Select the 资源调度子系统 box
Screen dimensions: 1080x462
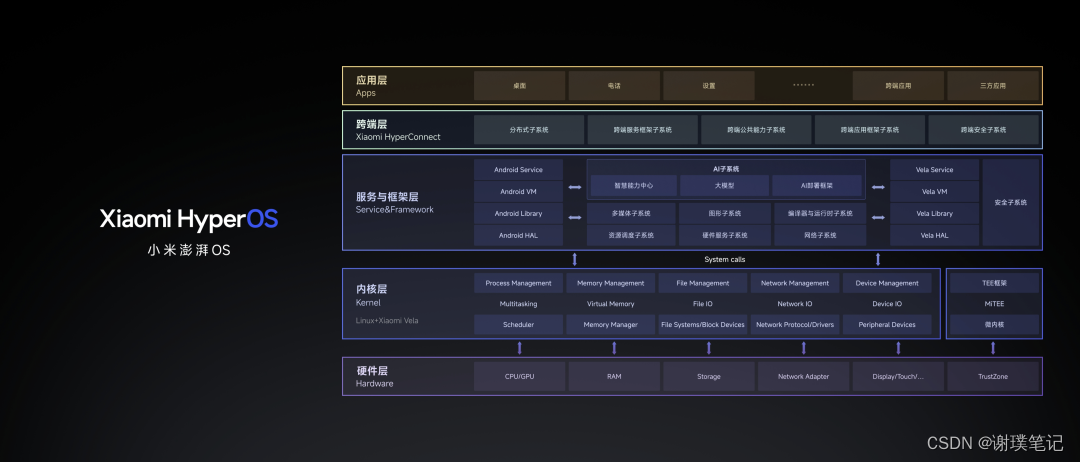point(632,235)
